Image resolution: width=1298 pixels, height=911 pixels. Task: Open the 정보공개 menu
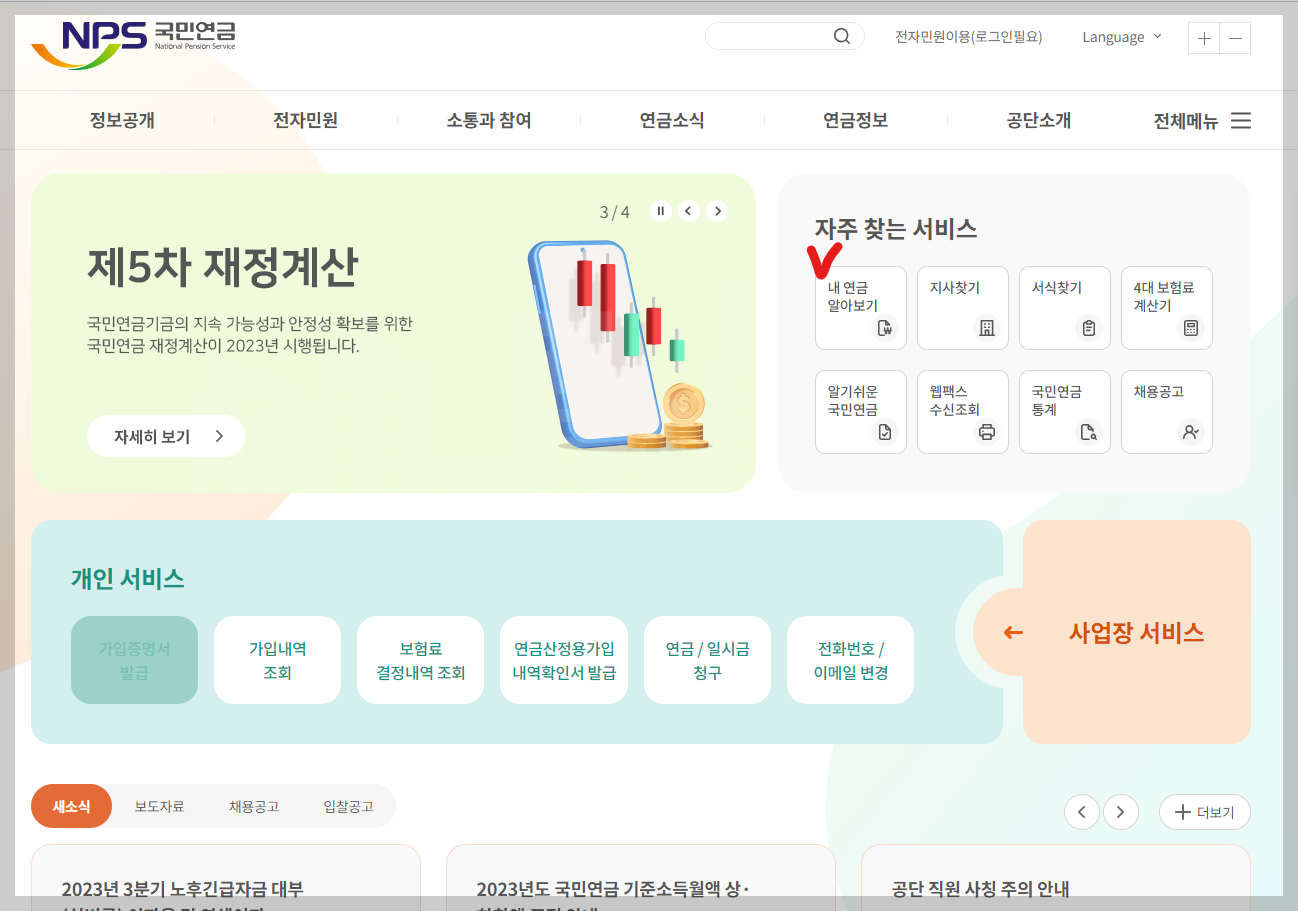point(122,121)
